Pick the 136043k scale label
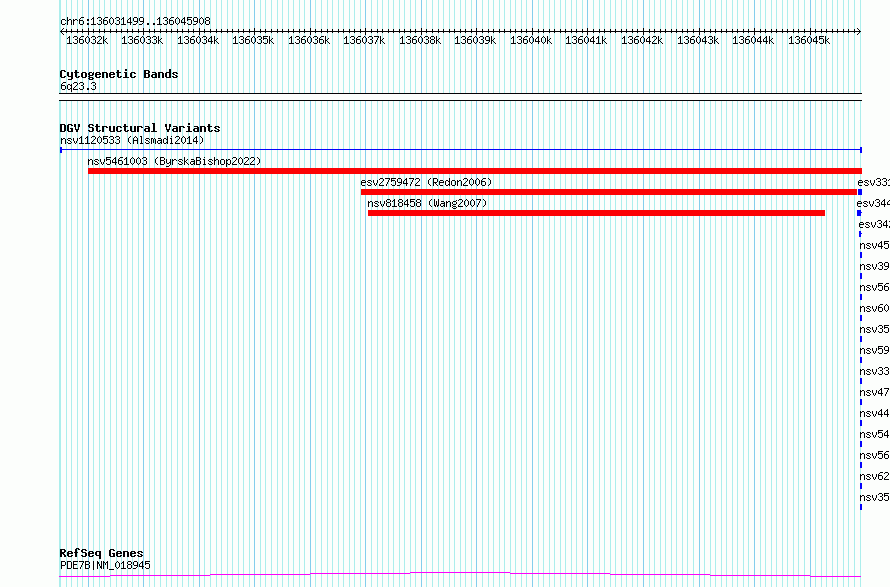The height and width of the screenshot is (587, 890). [698, 40]
